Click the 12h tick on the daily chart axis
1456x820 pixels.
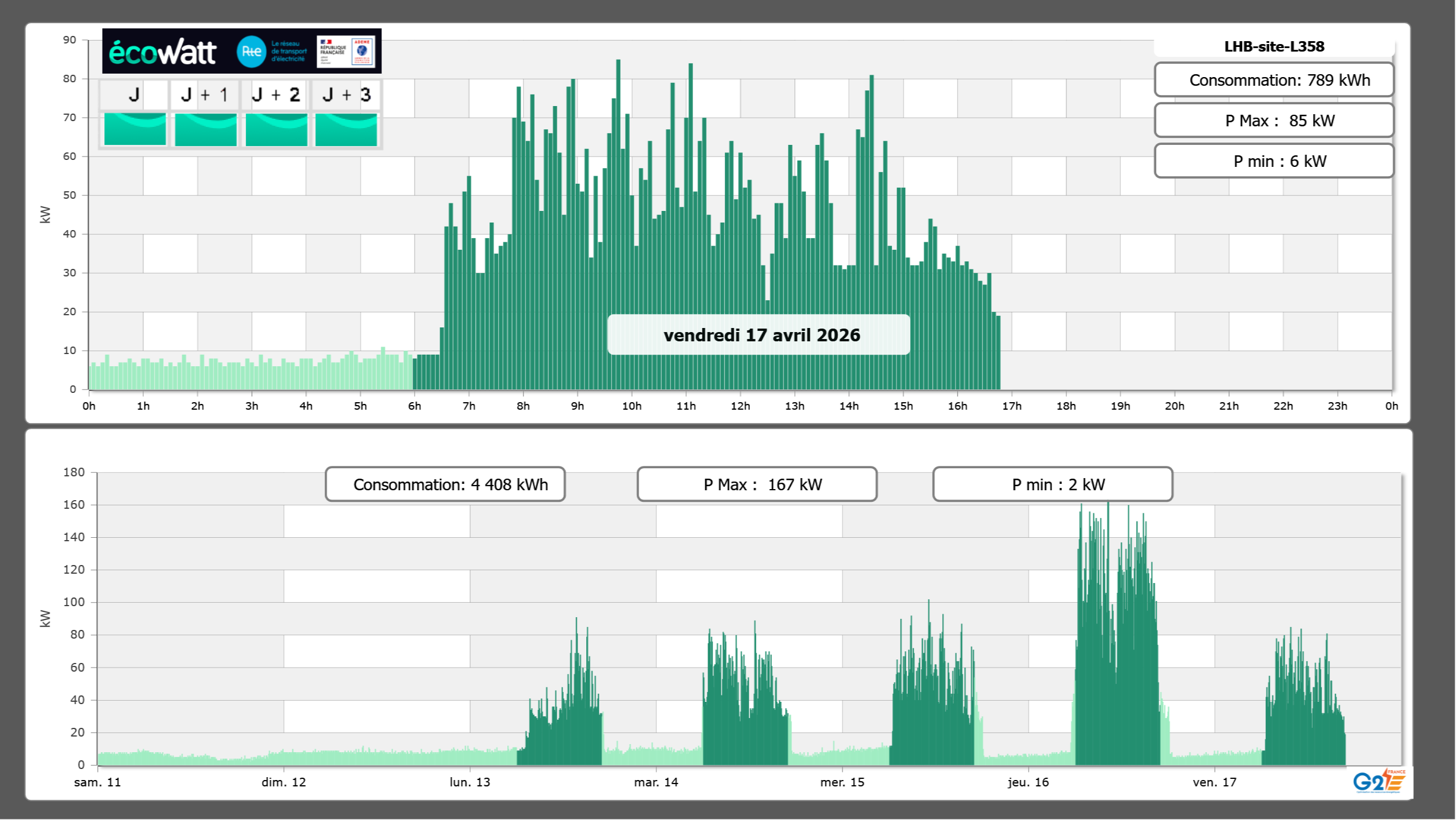click(x=740, y=406)
